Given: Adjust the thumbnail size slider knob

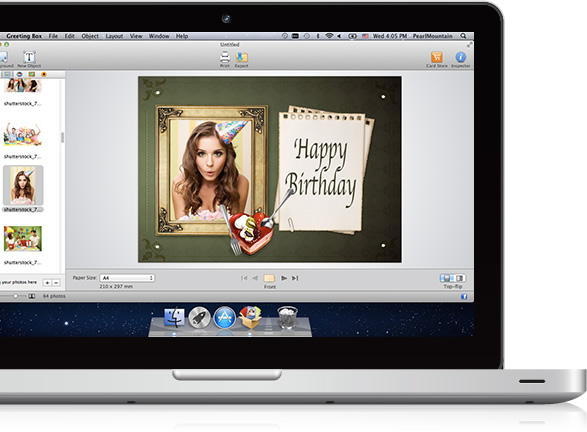Looking at the screenshot, I should click(x=15, y=296).
